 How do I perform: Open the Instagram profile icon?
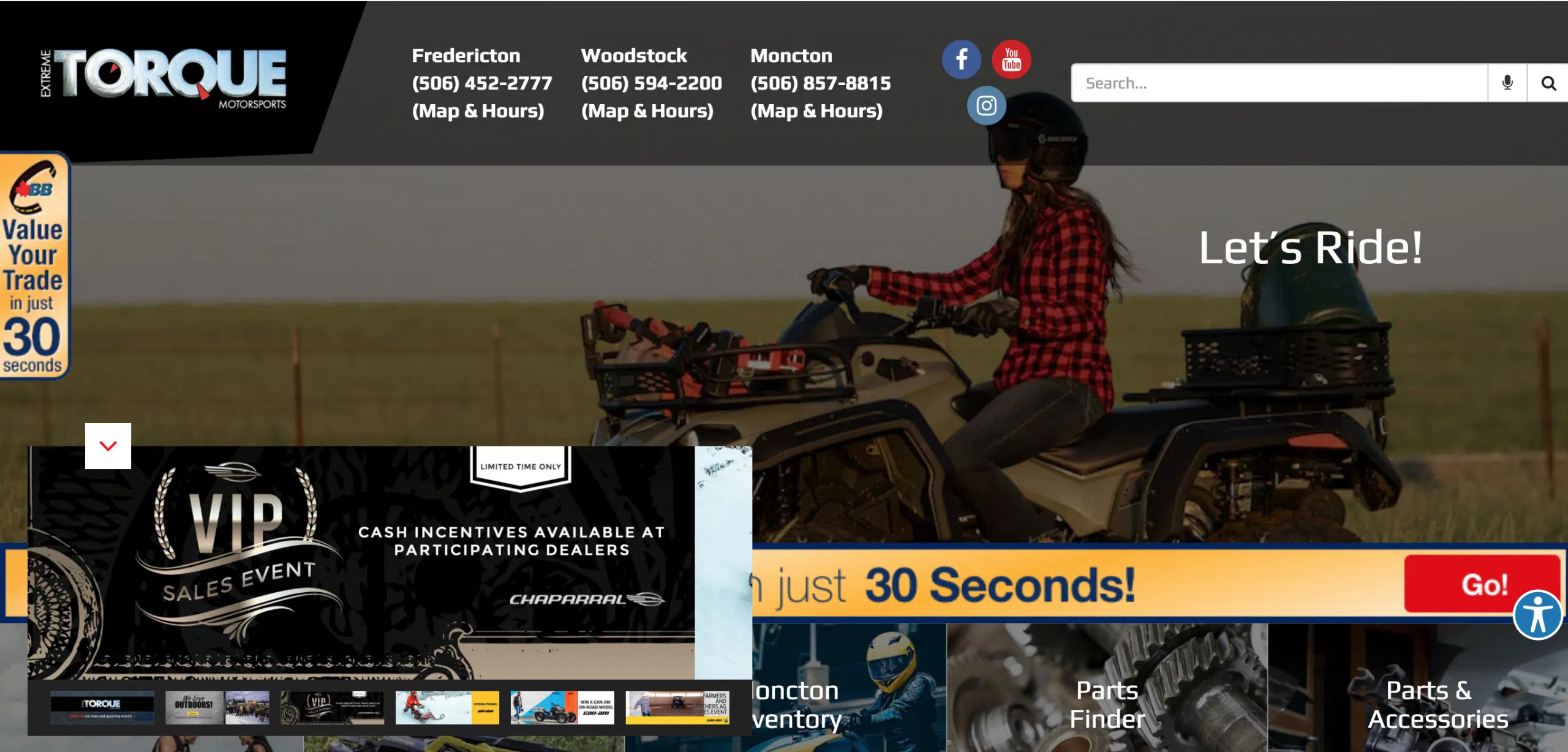click(986, 105)
